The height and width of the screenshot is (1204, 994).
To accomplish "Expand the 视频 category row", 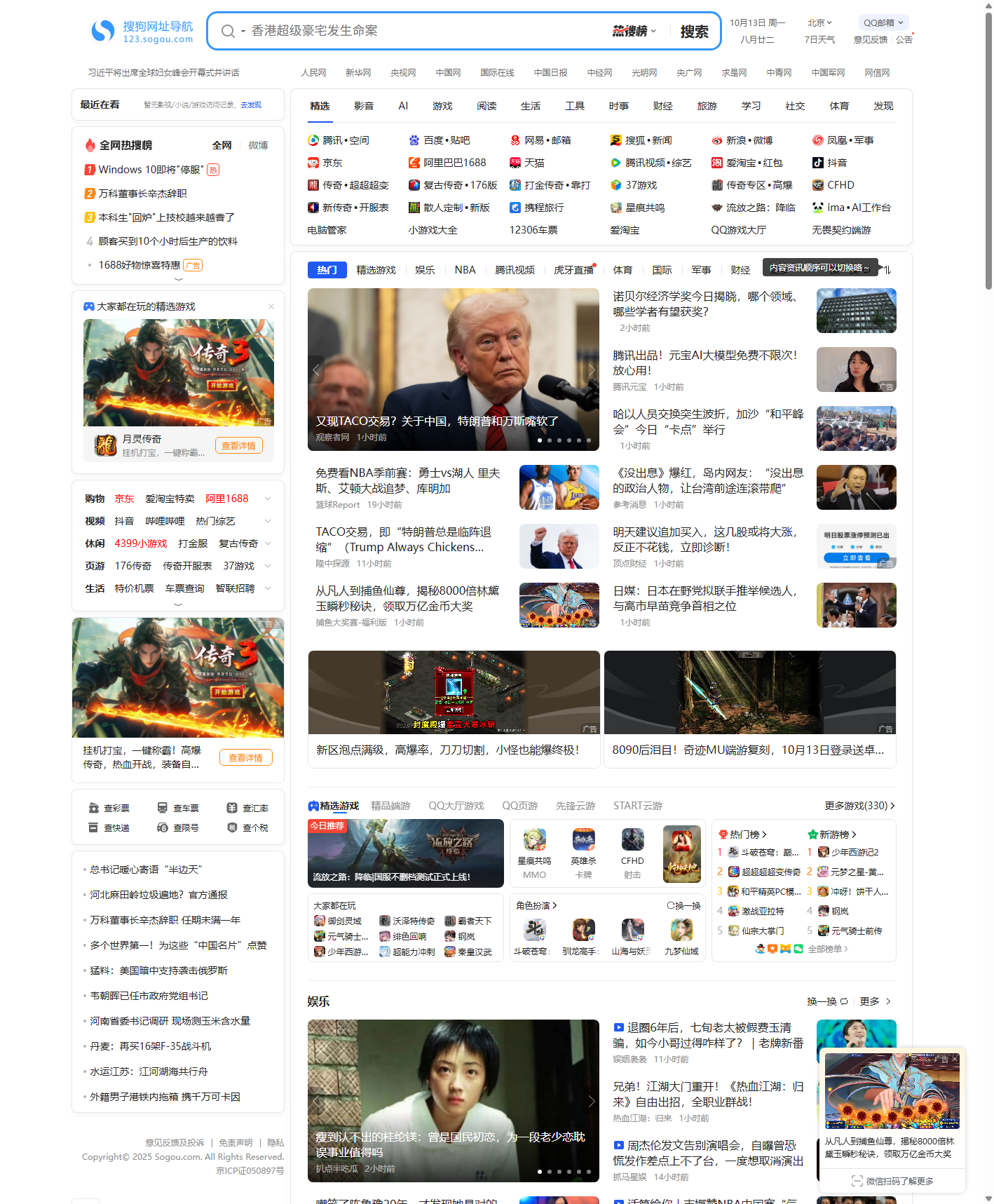I will pyautogui.click(x=268, y=521).
